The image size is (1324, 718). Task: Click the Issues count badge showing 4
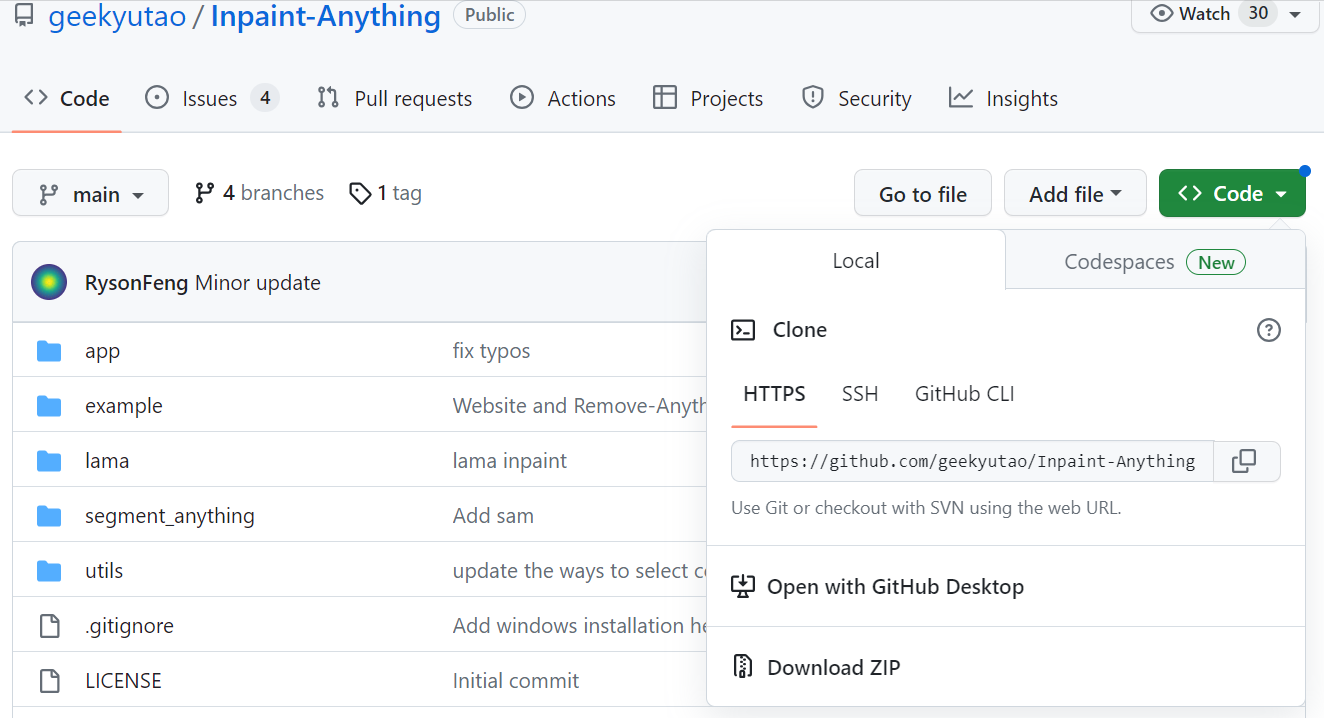(x=264, y=98)
